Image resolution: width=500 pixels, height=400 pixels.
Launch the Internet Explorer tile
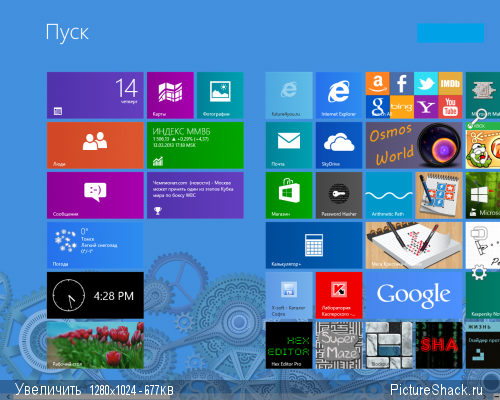tap(339, 95)
